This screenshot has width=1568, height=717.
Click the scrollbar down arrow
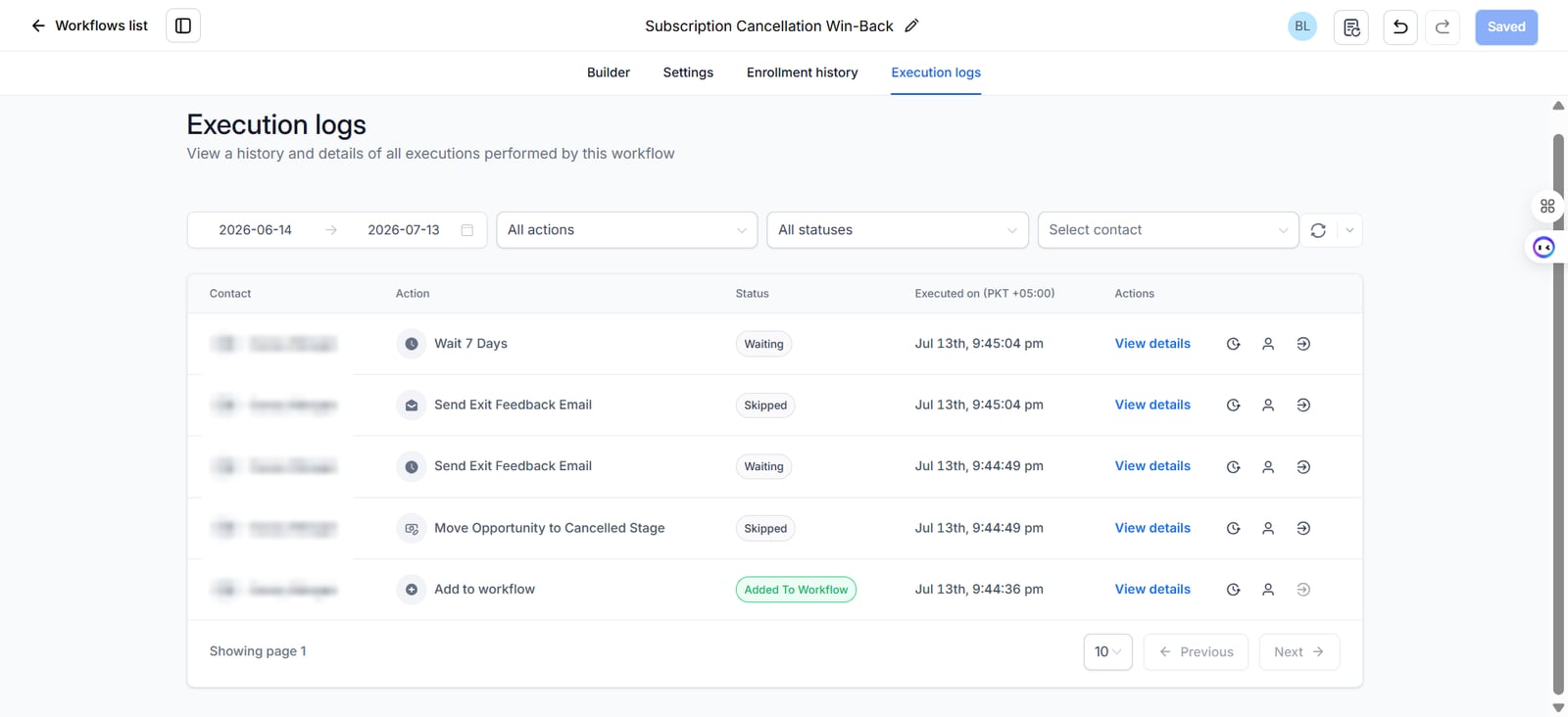point(1558,707)
